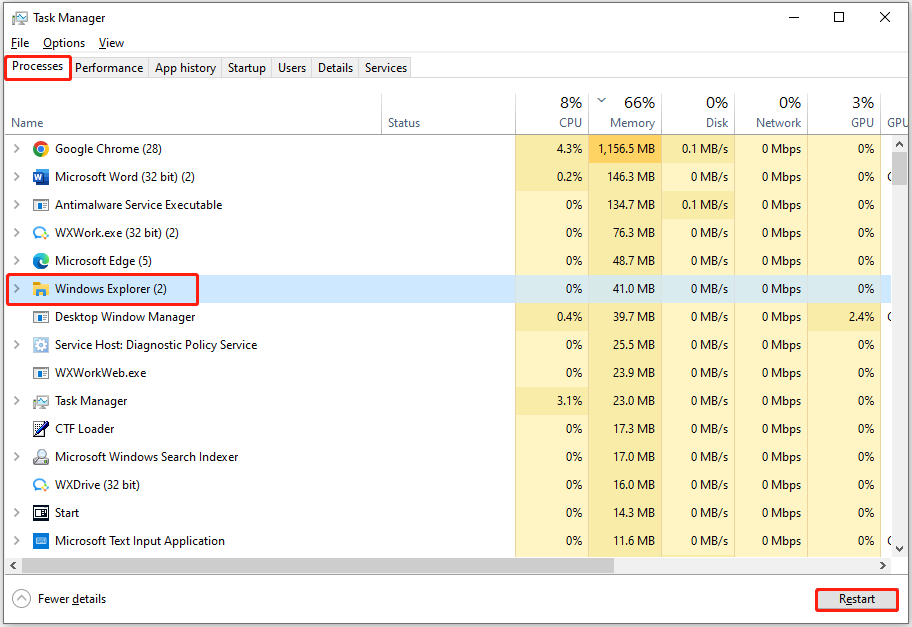
Task: Click the Microsoft Edge process icon
Action: (41, 261)
